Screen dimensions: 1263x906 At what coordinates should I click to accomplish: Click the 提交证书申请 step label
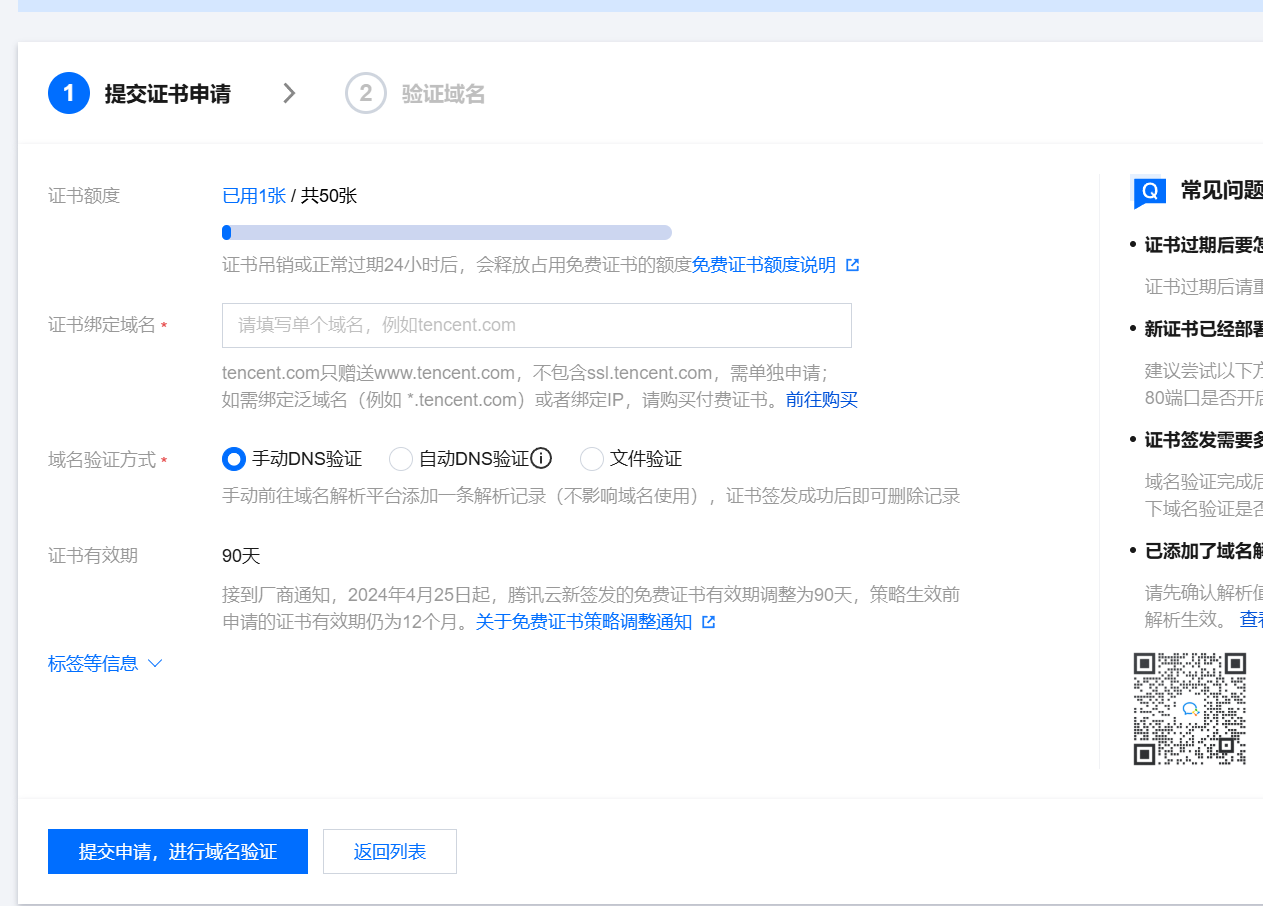[x=168, y=94]
